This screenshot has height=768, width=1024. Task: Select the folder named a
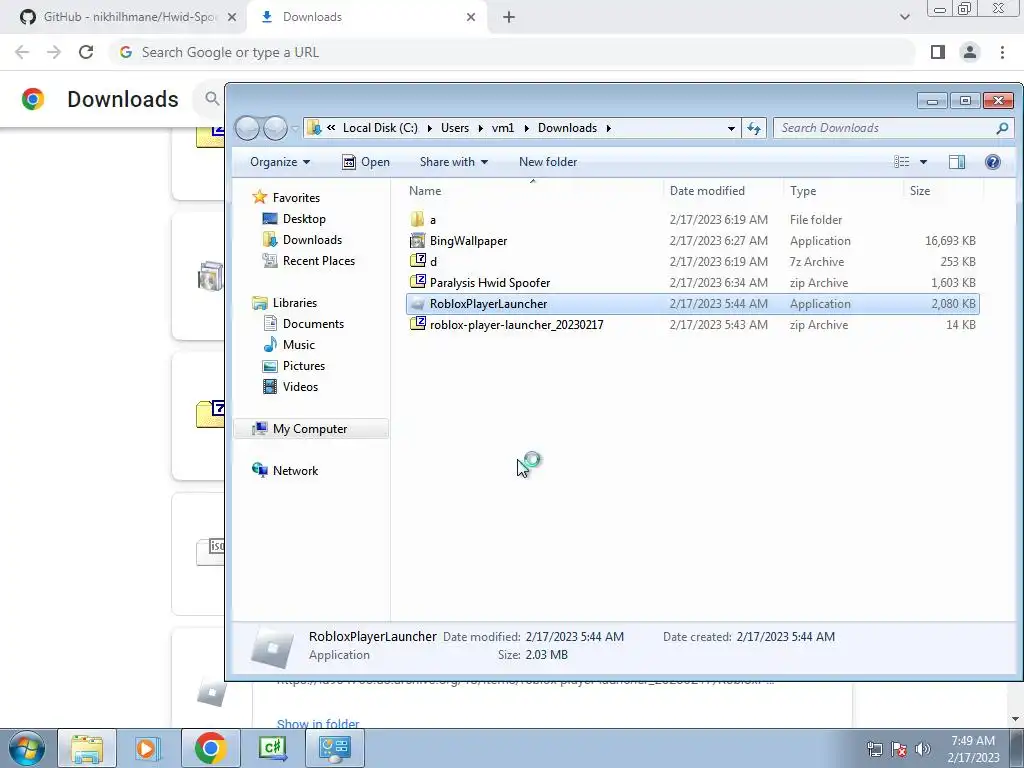(417, 219)
